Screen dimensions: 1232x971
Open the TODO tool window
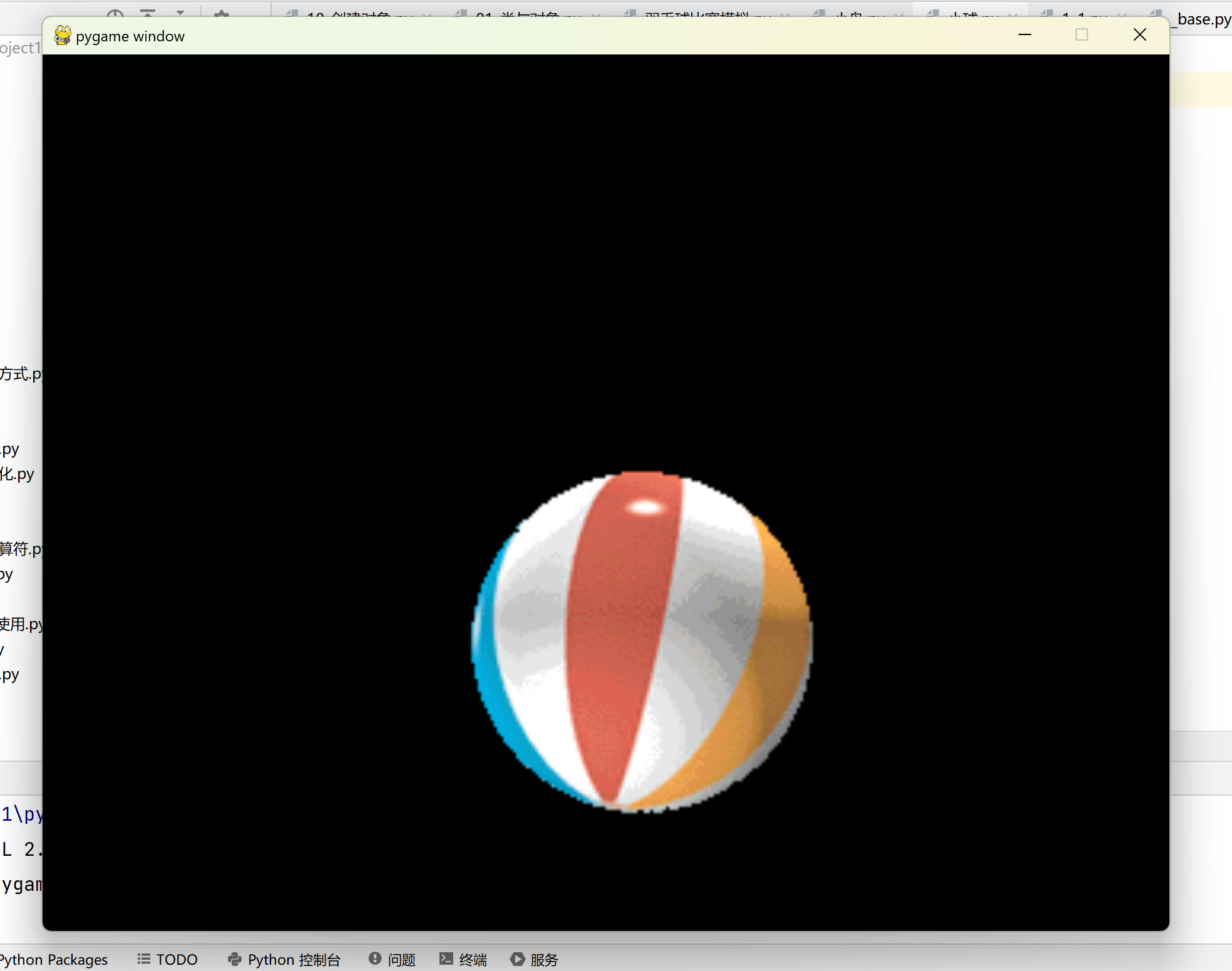pos(168,959)
